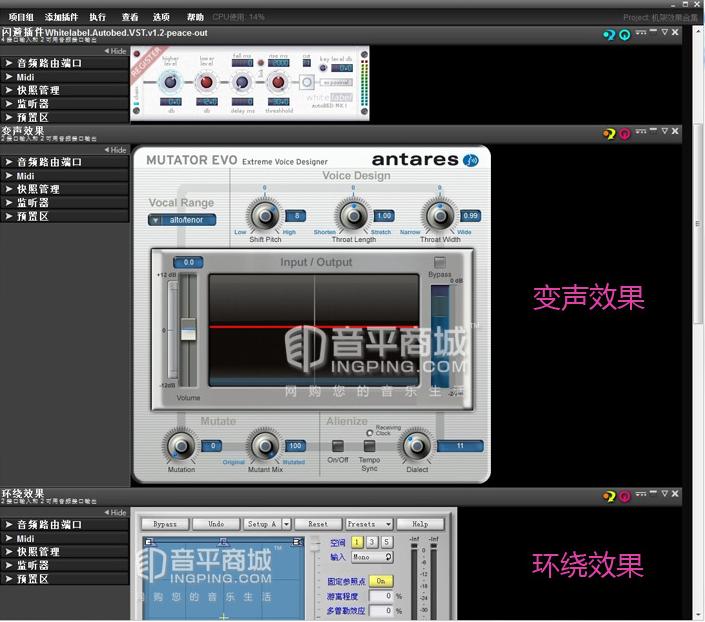Click Hide in 闪避插件 sidebar
This screenshot has height=622, width=705.
pos(116,51)
